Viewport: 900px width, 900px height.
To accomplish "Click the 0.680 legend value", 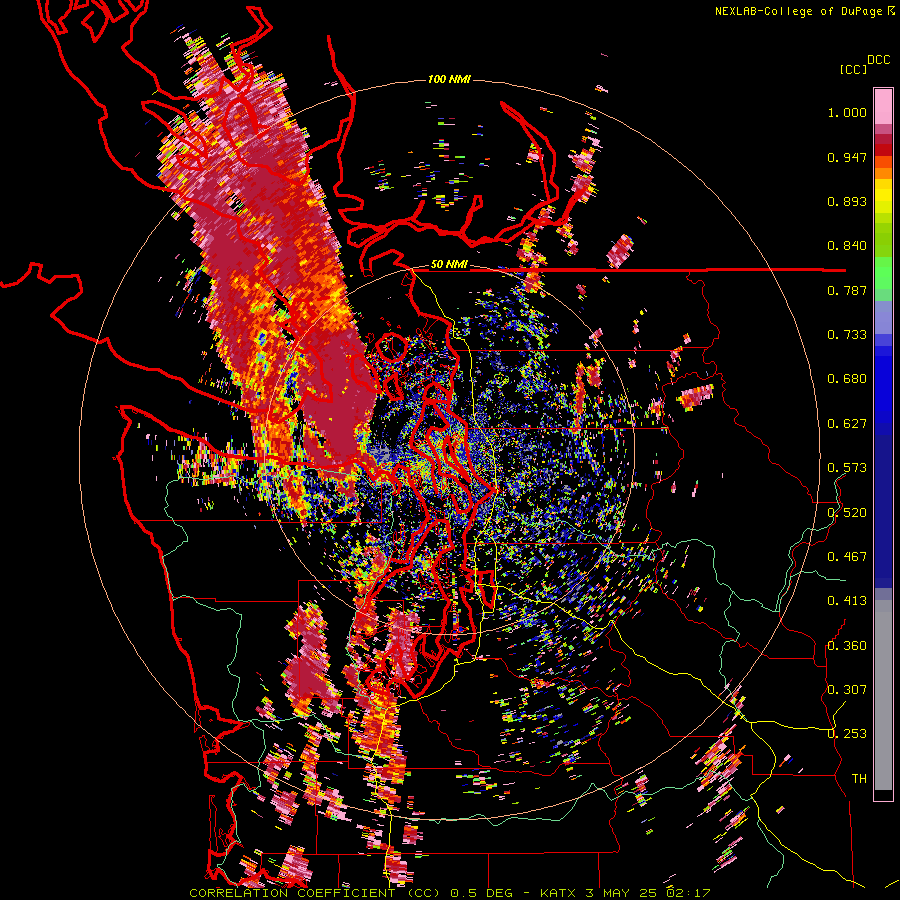I will click(847, 379).
